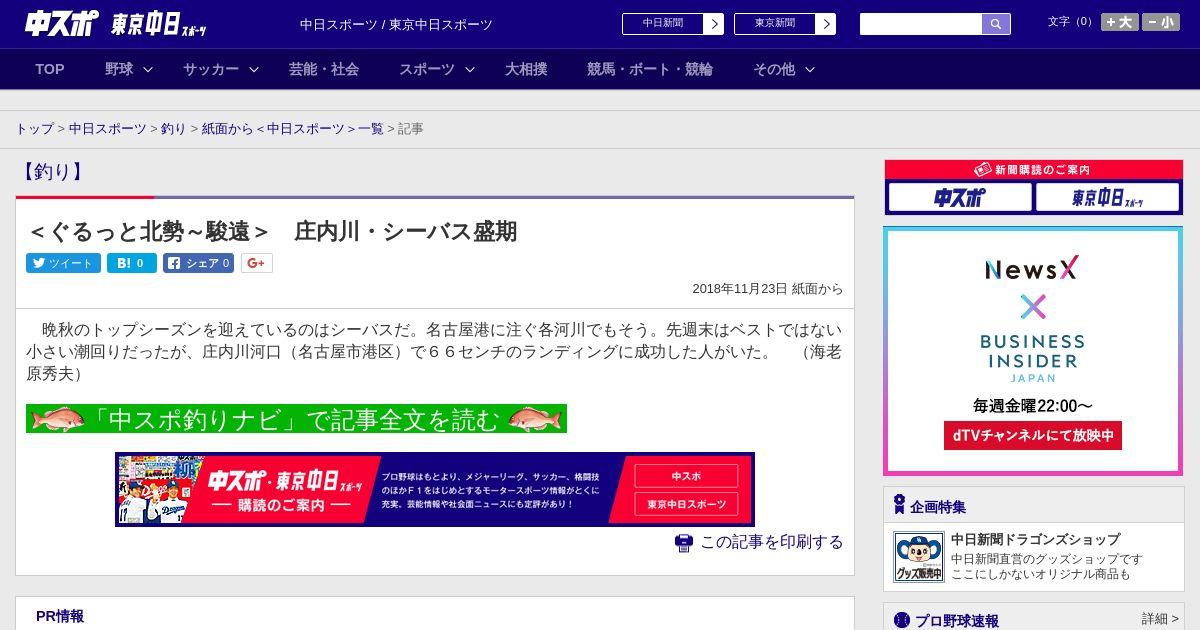
Task: Expand the 野球 dropdown chevron
Action: click(148, 69)
